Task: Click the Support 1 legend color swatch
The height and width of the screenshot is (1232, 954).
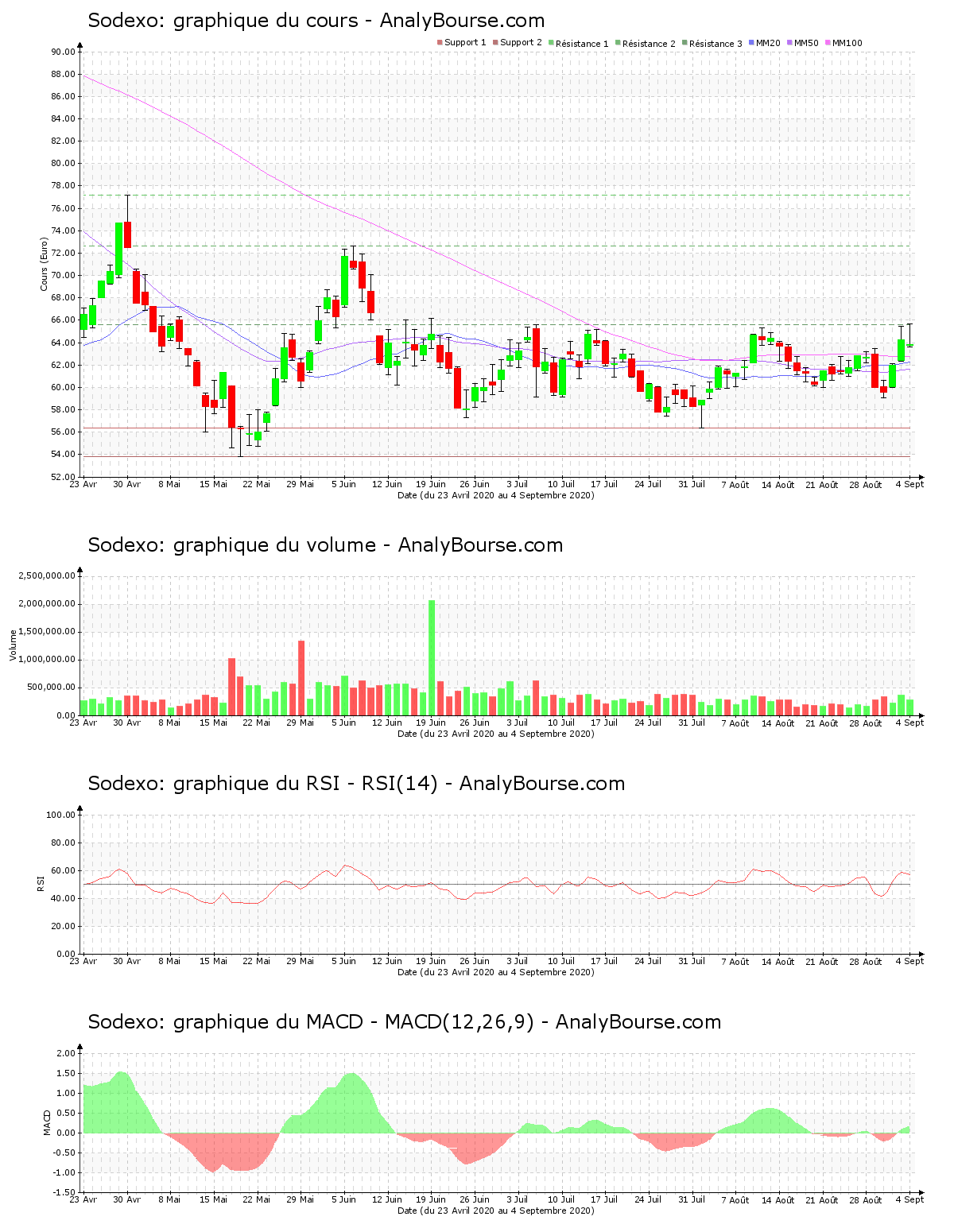Action: click(440, 43)
